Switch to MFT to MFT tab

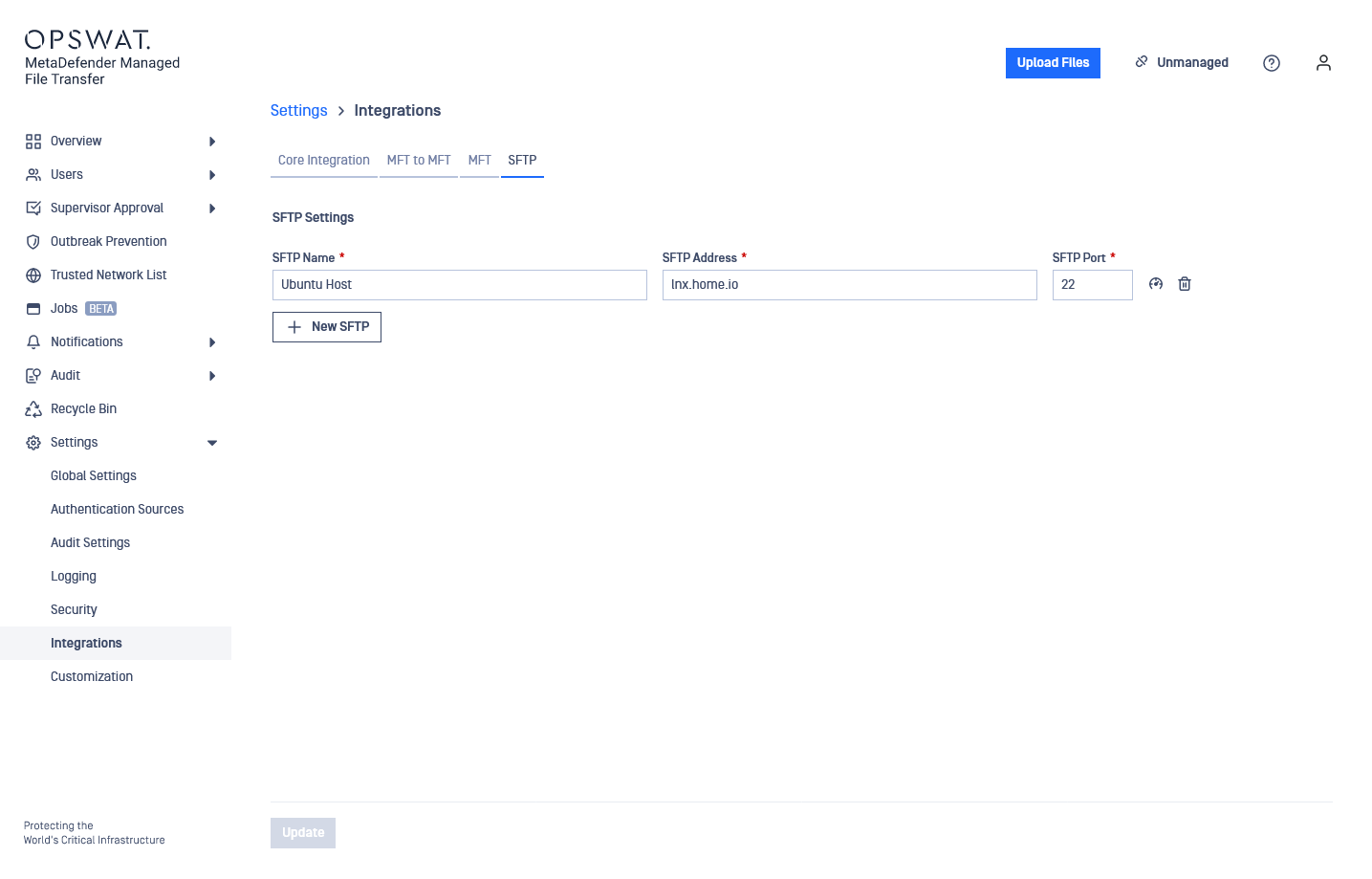[419, 161]
